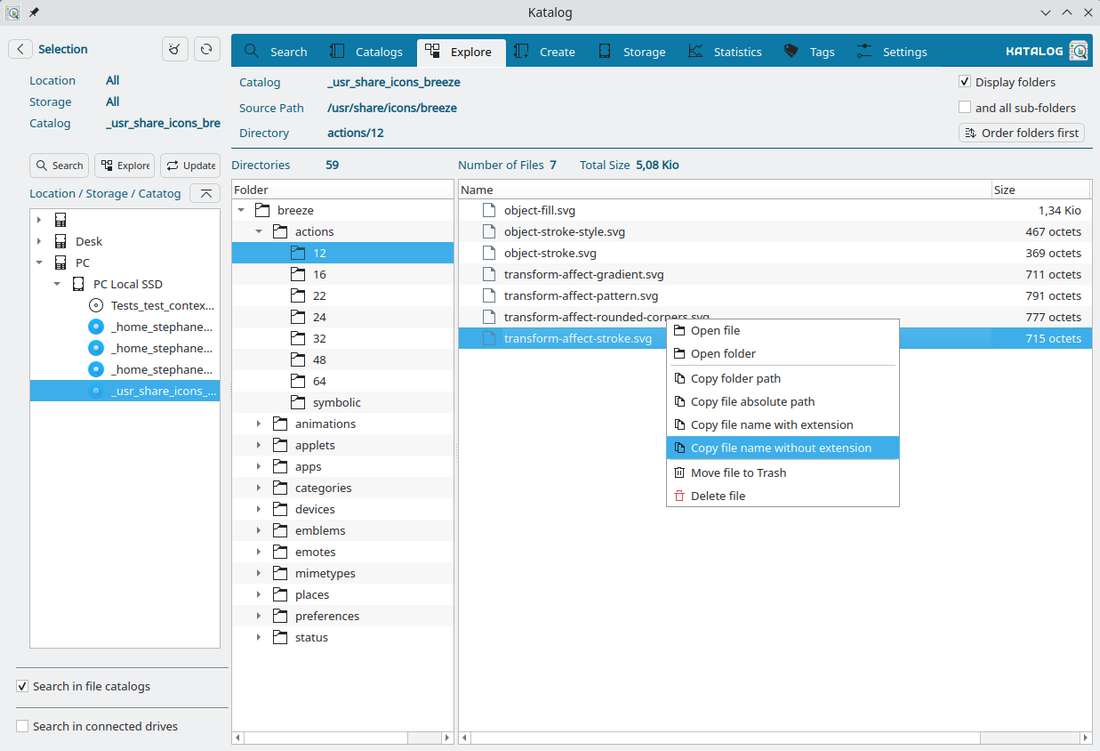1100x751 pixels.
Task: Enable the and all sub-folders checkbox
Action: click(965, 107)
